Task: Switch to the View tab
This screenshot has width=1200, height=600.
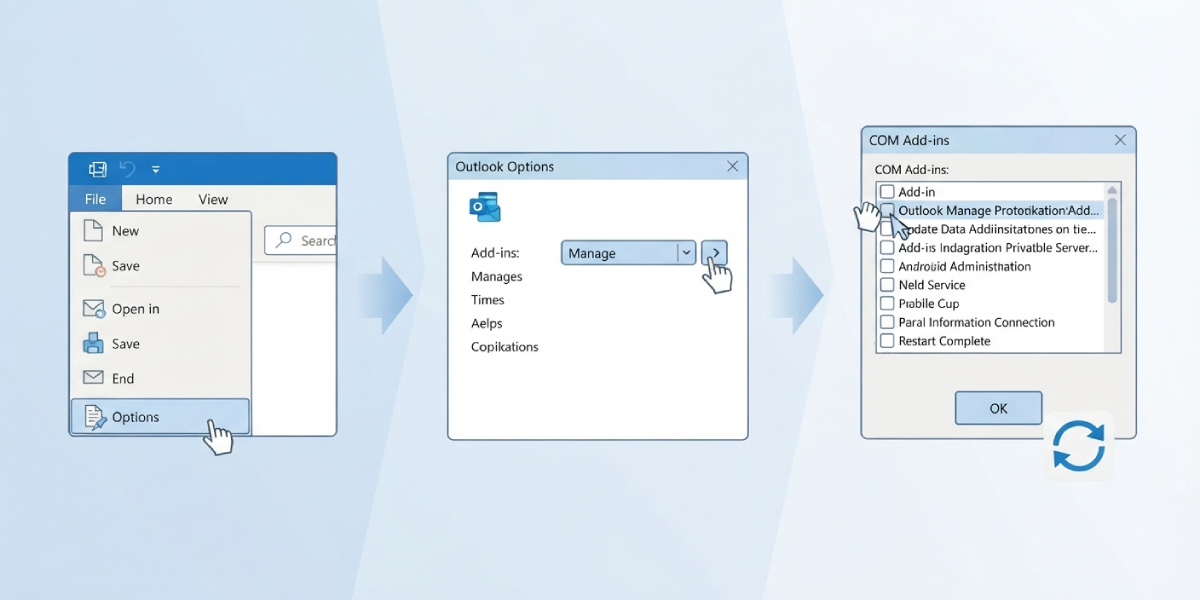Action: tap(213, 199)
